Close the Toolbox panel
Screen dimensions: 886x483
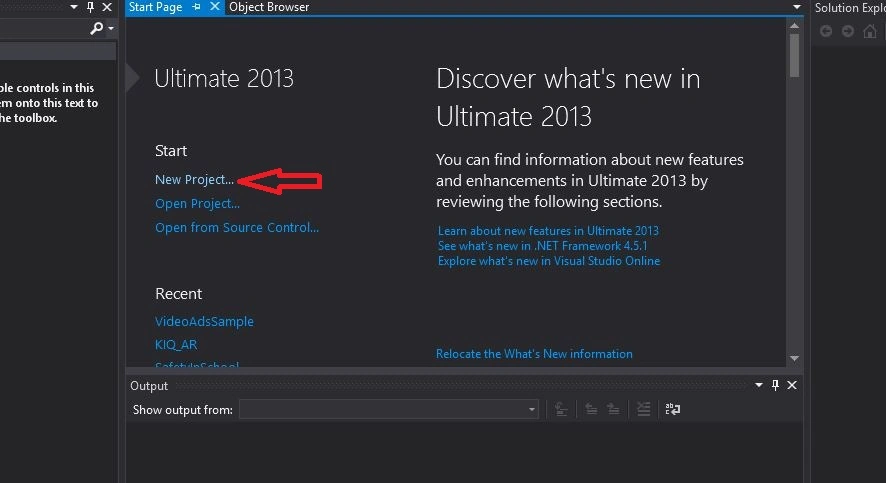click(107, 7)
